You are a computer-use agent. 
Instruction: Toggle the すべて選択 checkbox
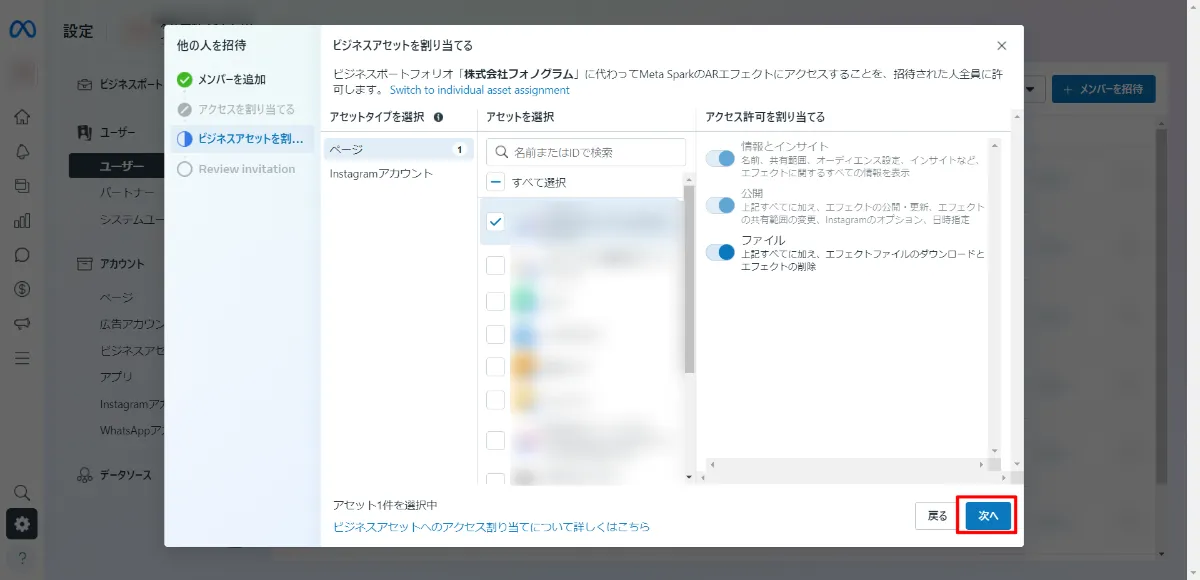coord(495,183)
